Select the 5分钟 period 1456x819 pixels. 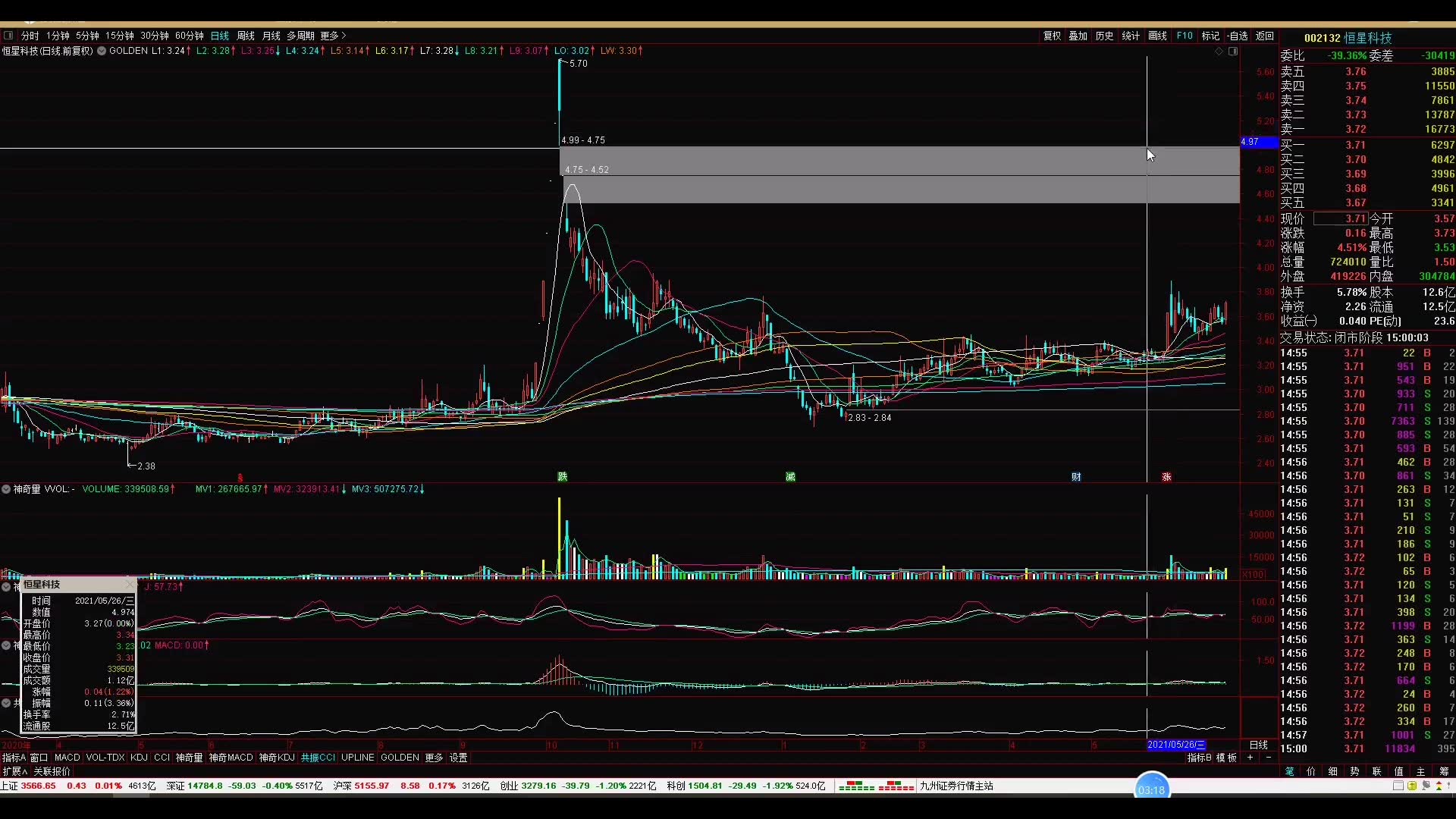pos(87,36)
